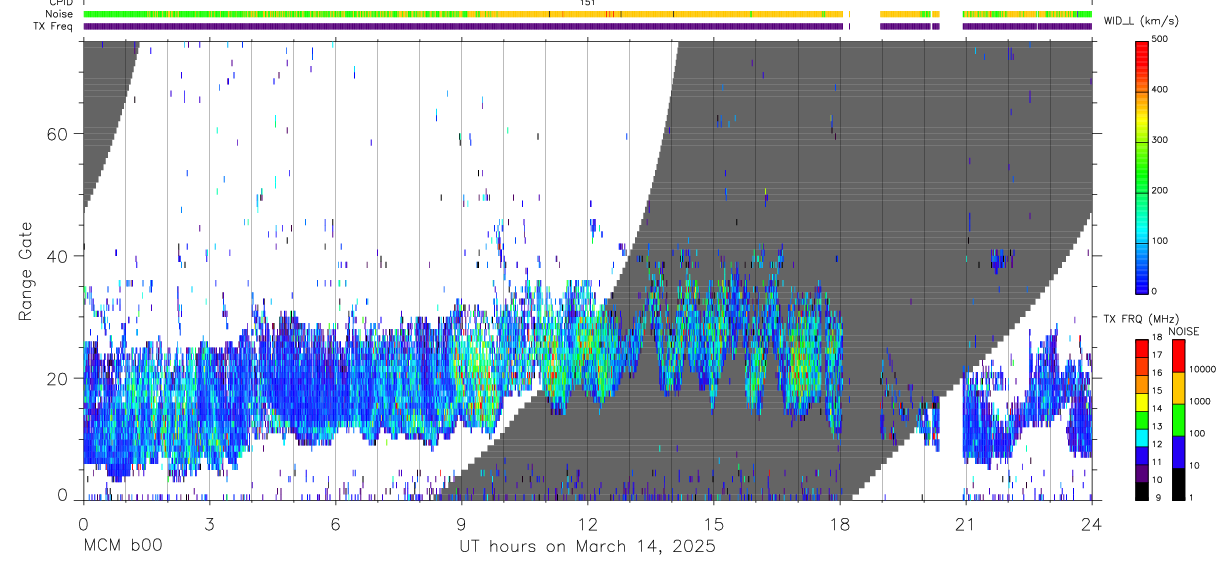Click the x-axis tick label '3'
1228x567 pixels.
point(209,524)
